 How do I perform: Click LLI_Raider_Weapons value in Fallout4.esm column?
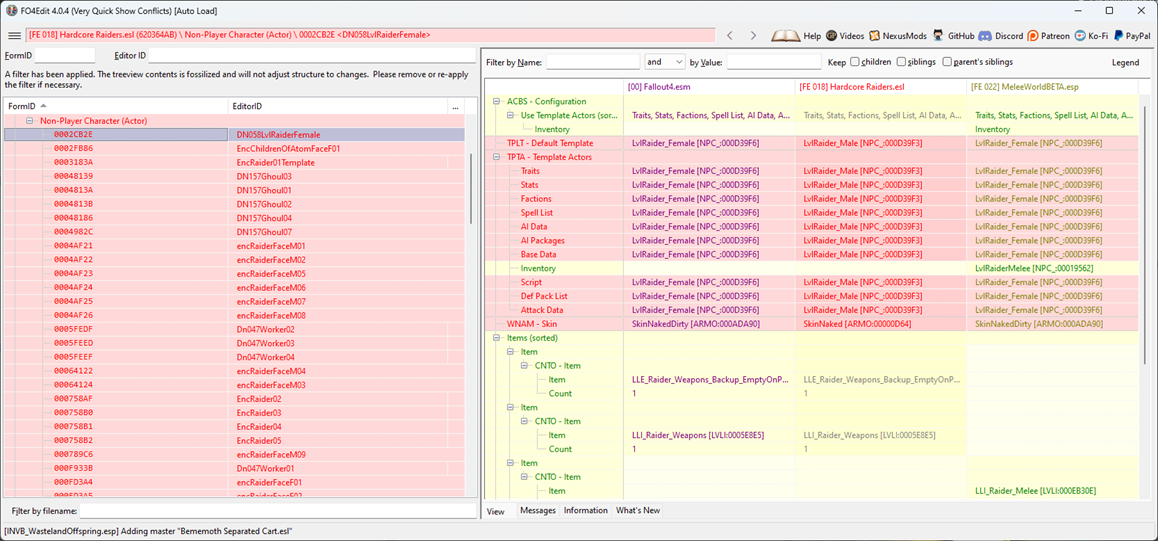click(698, 435)
